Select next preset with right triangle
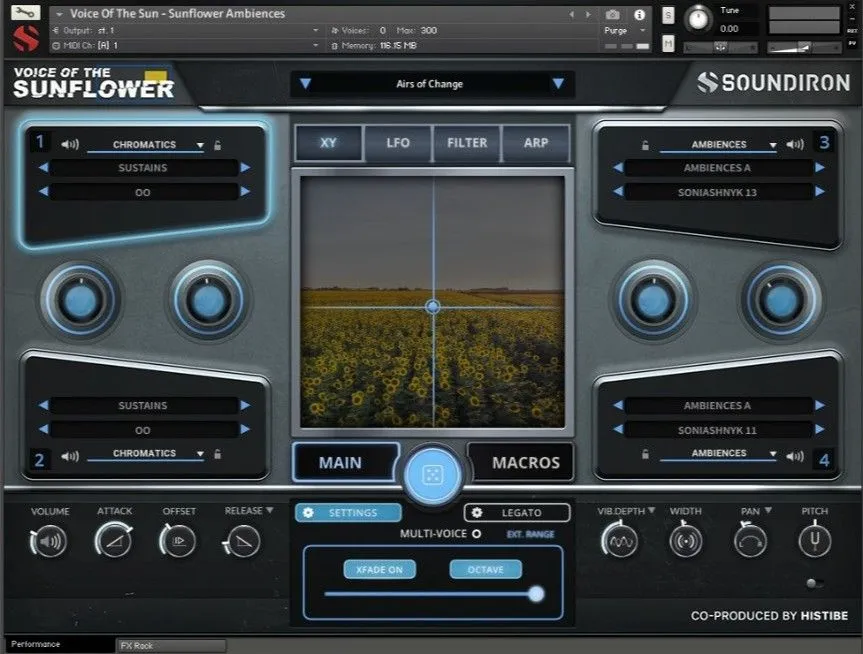The width and height of the screenshot is (863, 654). click(558, 84)
